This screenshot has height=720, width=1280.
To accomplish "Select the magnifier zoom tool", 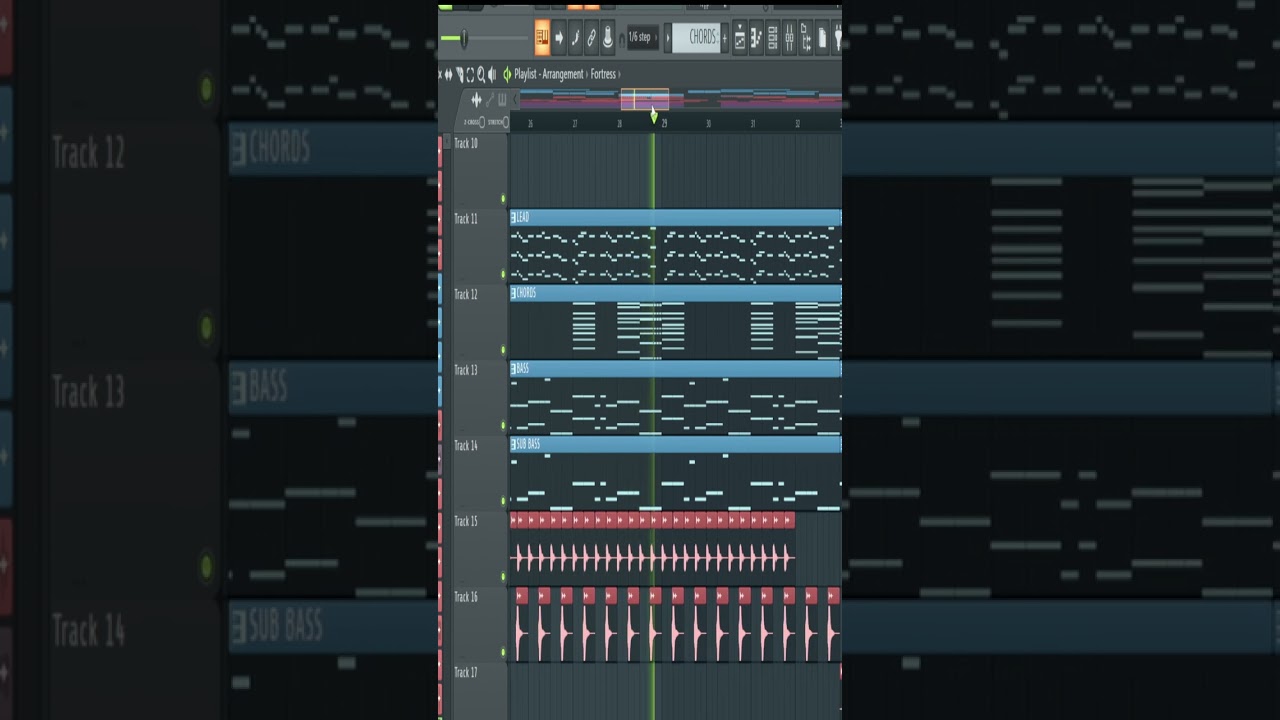I will coord(481,75).
